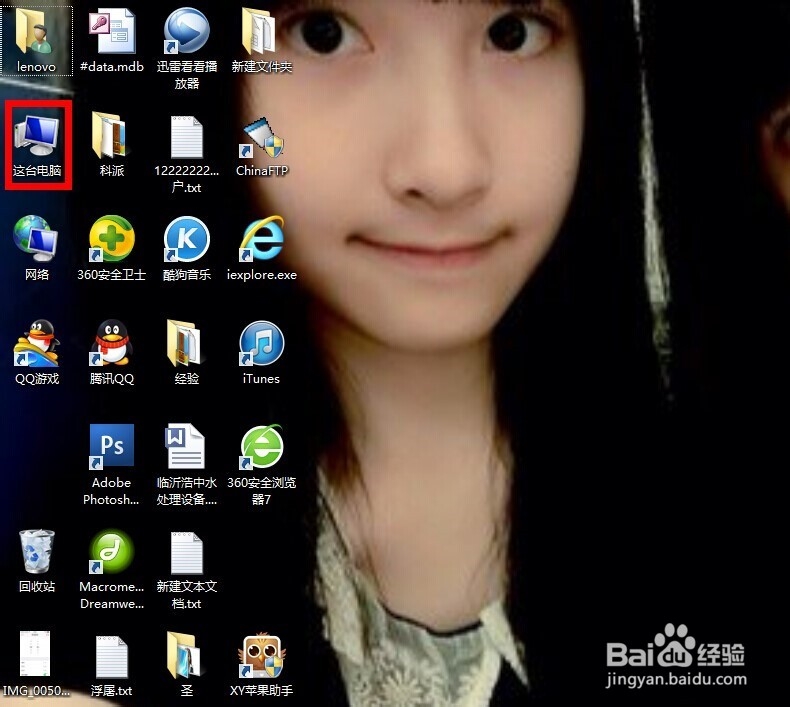Image resolution: width=790 pixels, height=707 pixels.
Task: Click the 酷狗音乐 music player icon
Action: pos(186,239)
